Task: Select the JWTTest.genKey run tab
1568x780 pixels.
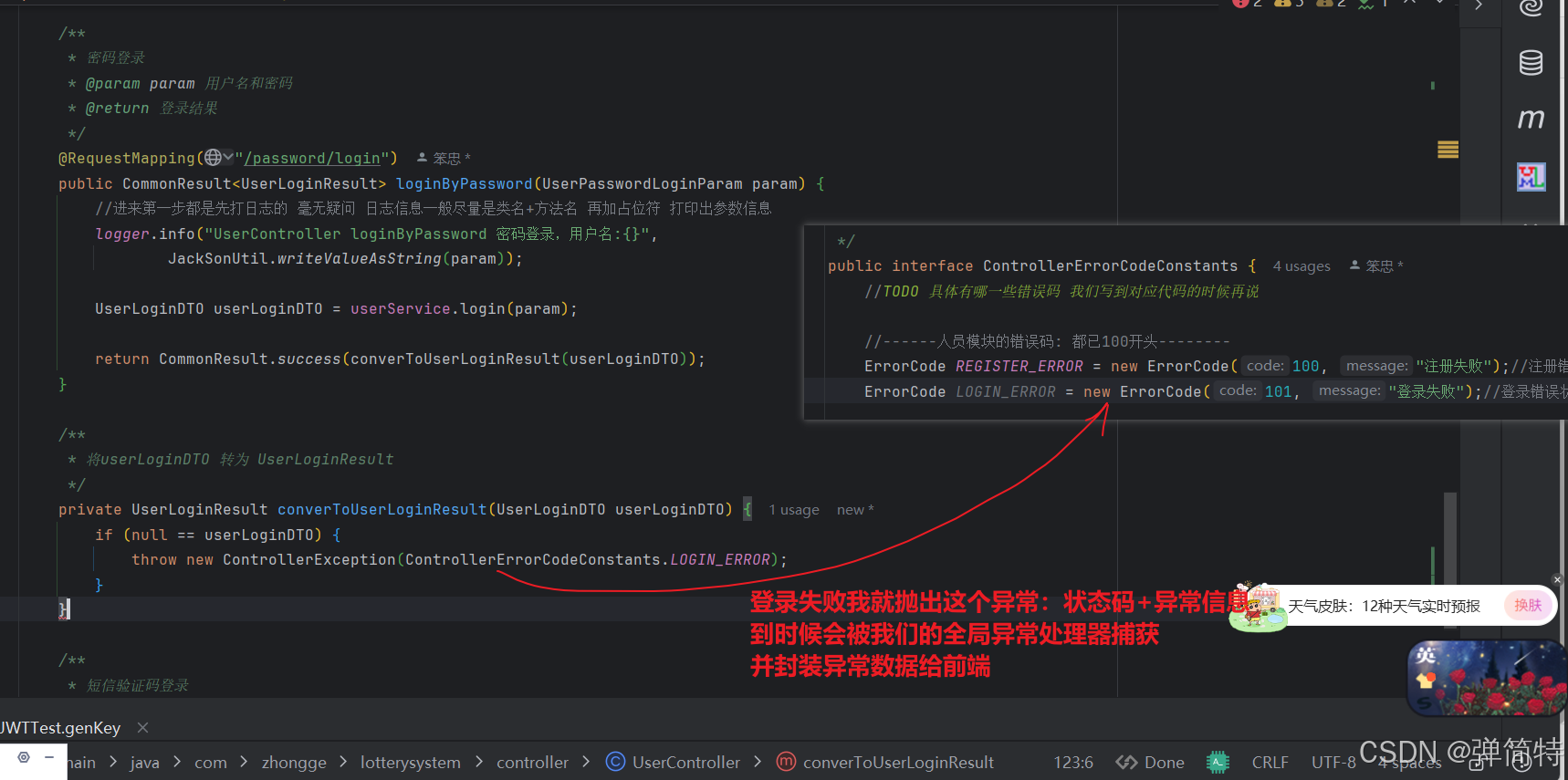Action: click(x=60, y=728)
